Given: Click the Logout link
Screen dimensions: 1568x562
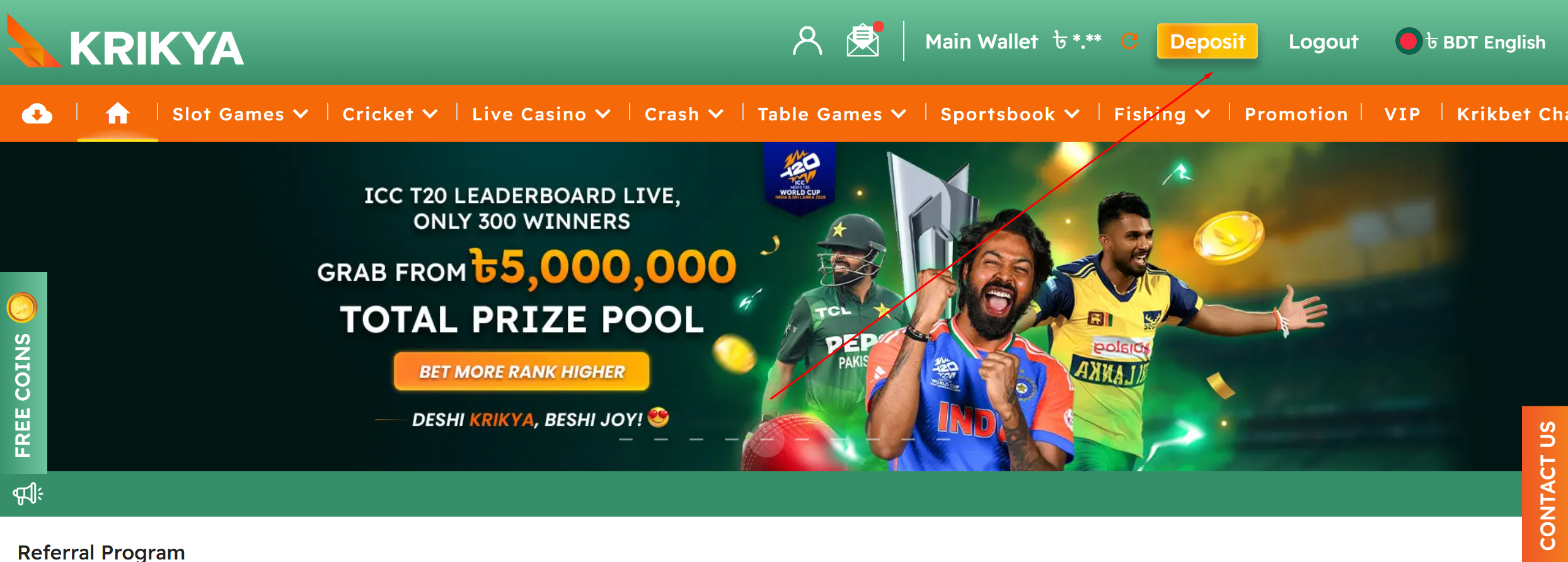Looking at the screenshot, I should pyautogui.click(x=1323, y=42).
